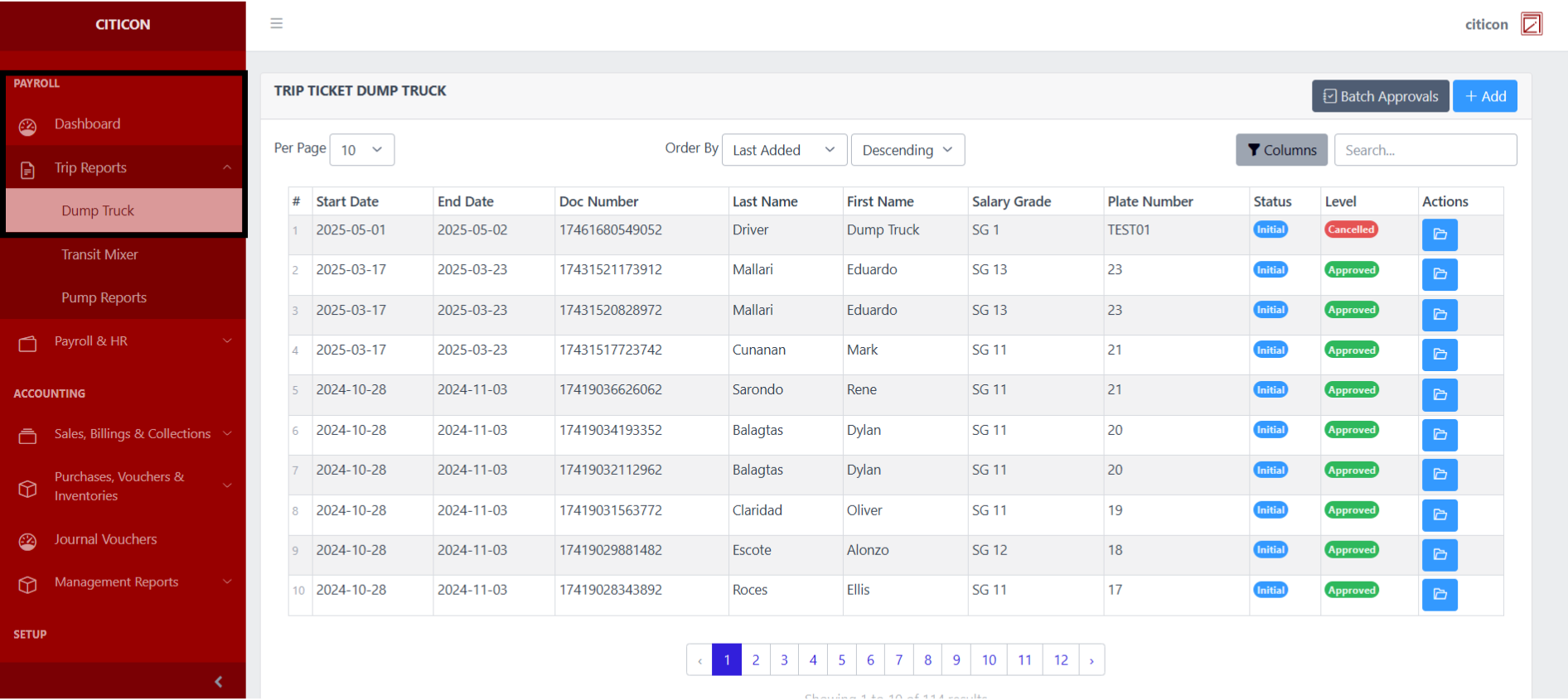This screenshot has width=1568, height=700.
Task: Open the citicon user profile icon
Action: pyautogui.click(x=1531, y=24)
